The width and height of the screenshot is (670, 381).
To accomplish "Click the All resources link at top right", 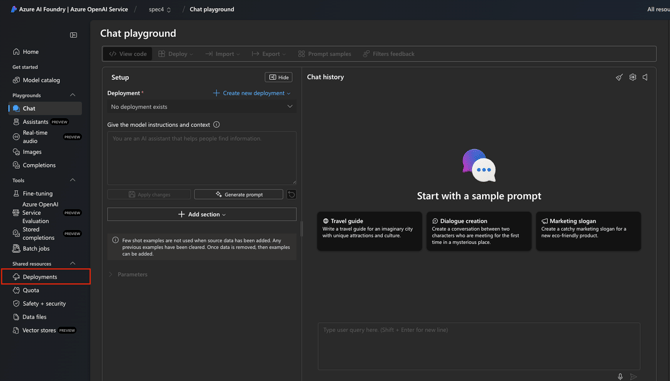I will tap(658, 9).
